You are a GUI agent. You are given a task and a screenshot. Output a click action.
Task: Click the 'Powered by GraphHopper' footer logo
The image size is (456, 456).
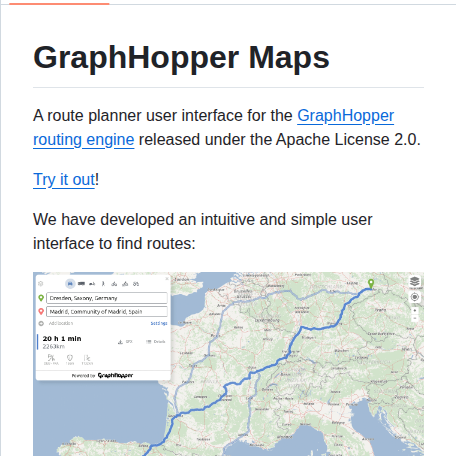point(102,375)
